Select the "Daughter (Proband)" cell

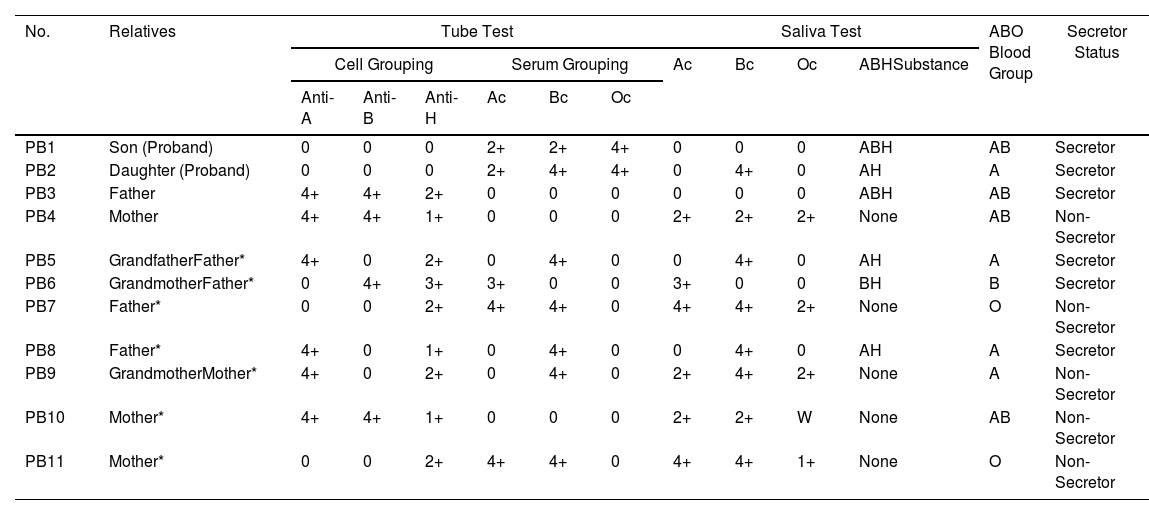point(179,170)
